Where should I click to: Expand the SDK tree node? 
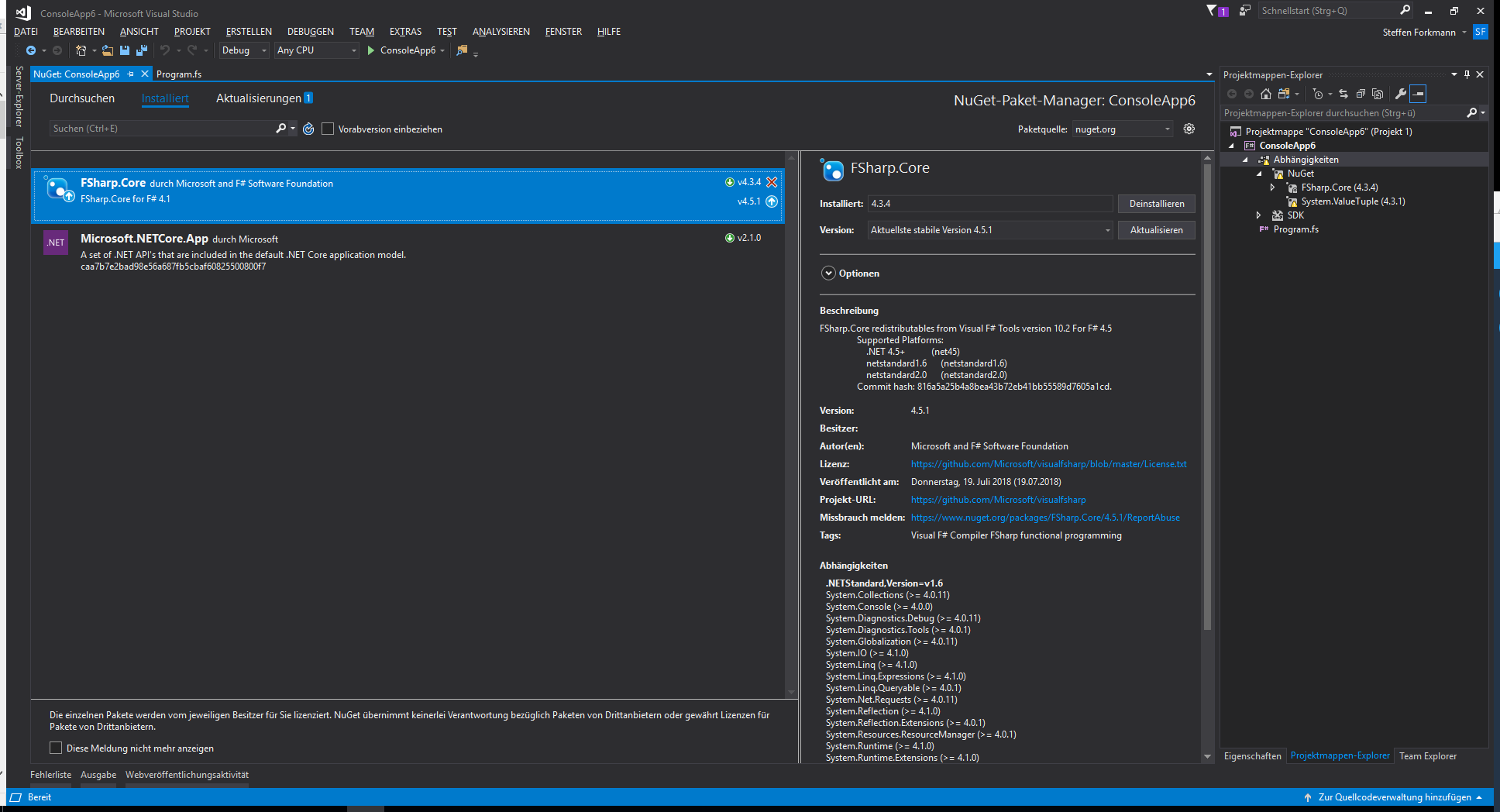1259,215
